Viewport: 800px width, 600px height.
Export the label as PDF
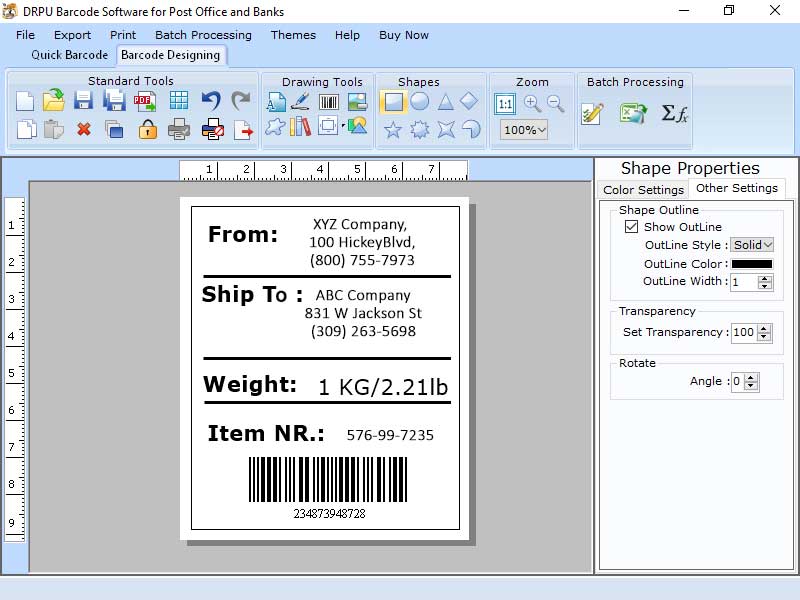click(x=145, y=101)
